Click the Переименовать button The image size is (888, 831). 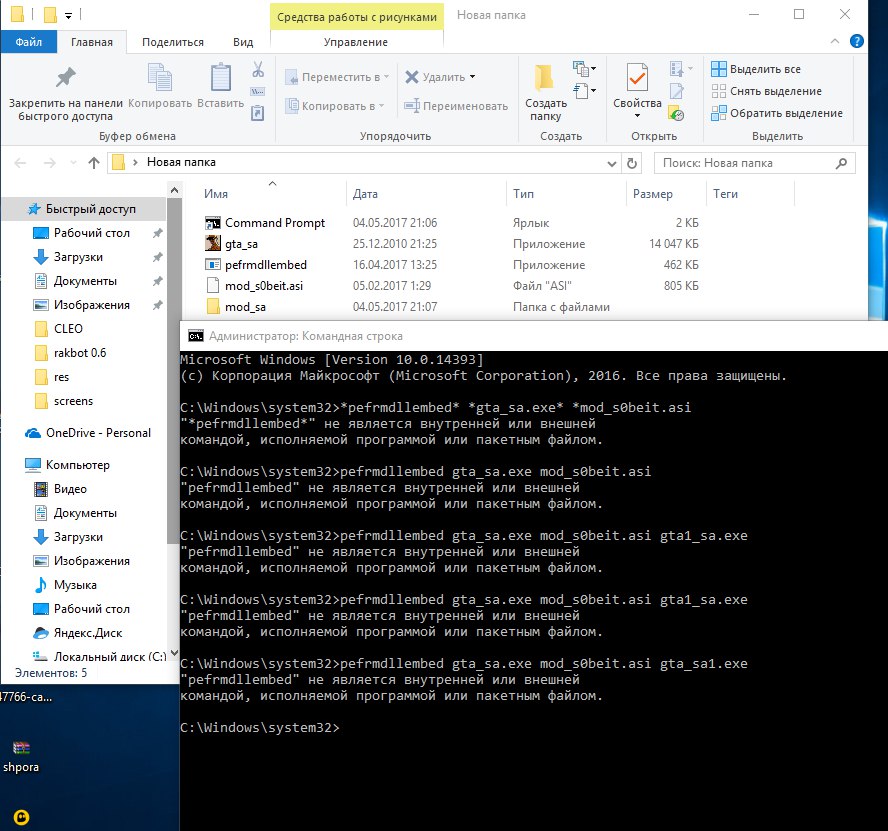(456, 106)
